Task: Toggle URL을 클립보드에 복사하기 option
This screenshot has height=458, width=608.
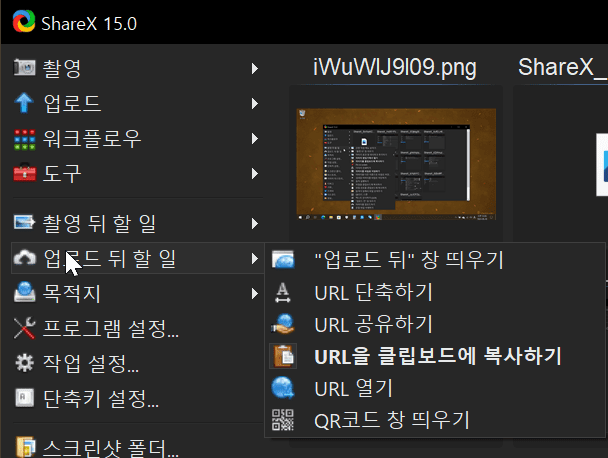Action: click(x=435, y=356)
